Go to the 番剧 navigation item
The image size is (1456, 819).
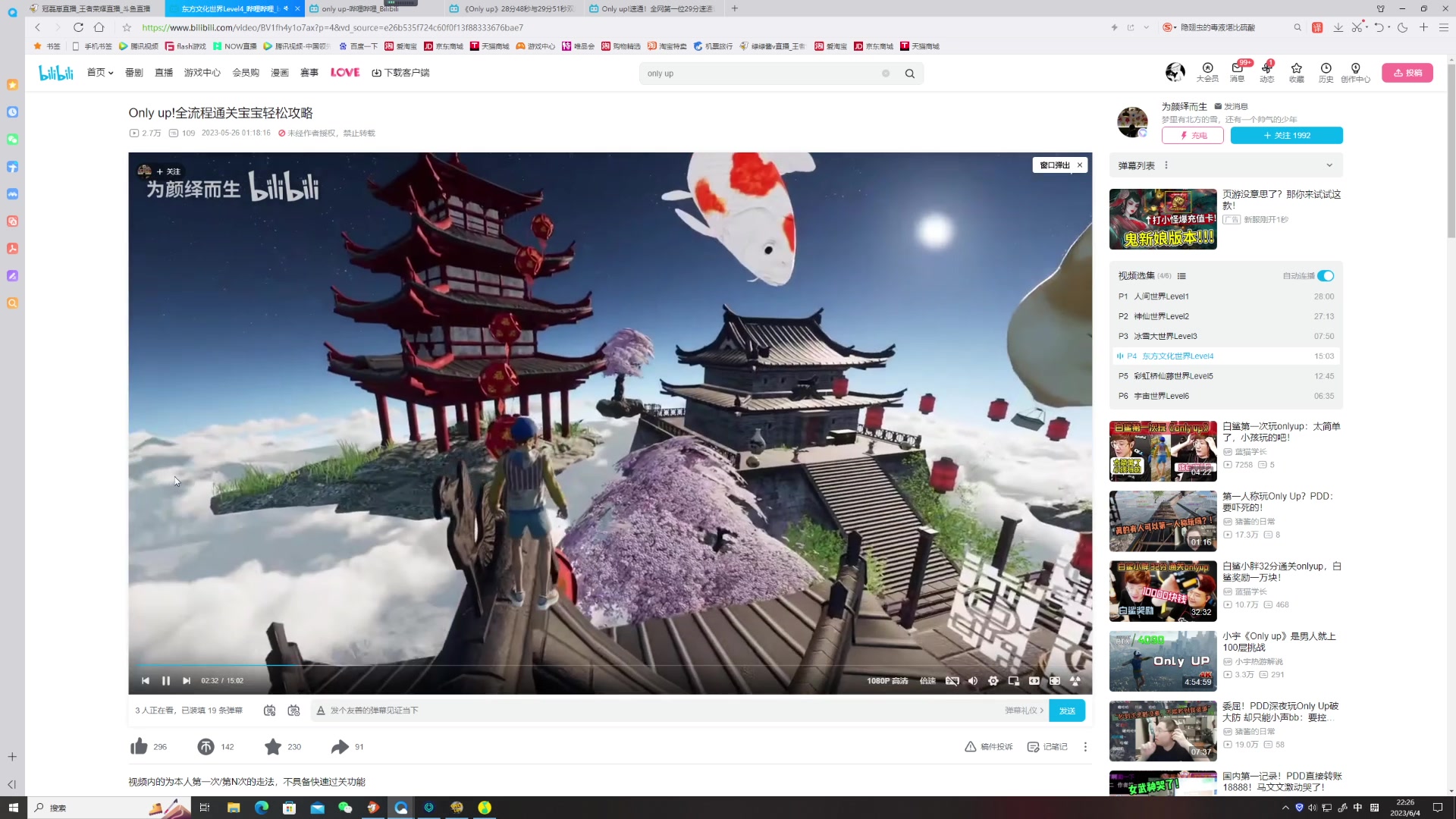(134, 73)
